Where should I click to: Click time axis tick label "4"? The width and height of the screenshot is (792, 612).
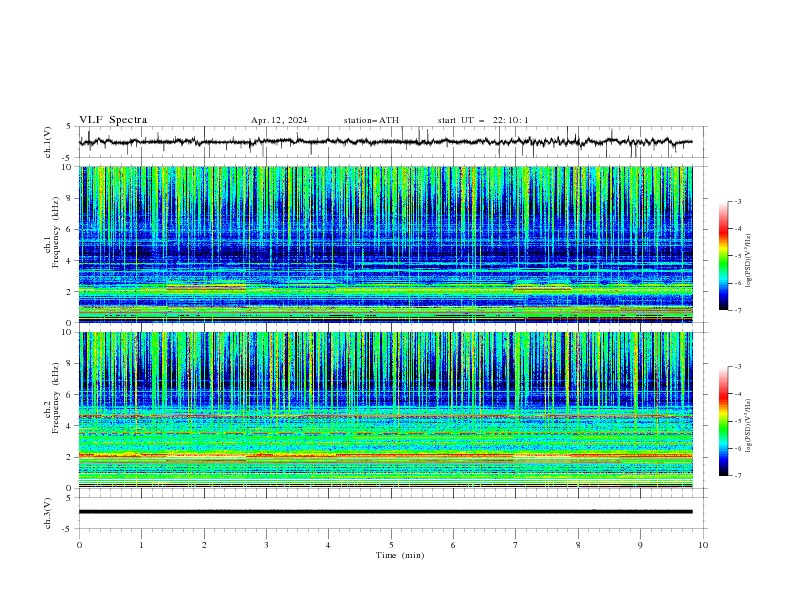328,545
